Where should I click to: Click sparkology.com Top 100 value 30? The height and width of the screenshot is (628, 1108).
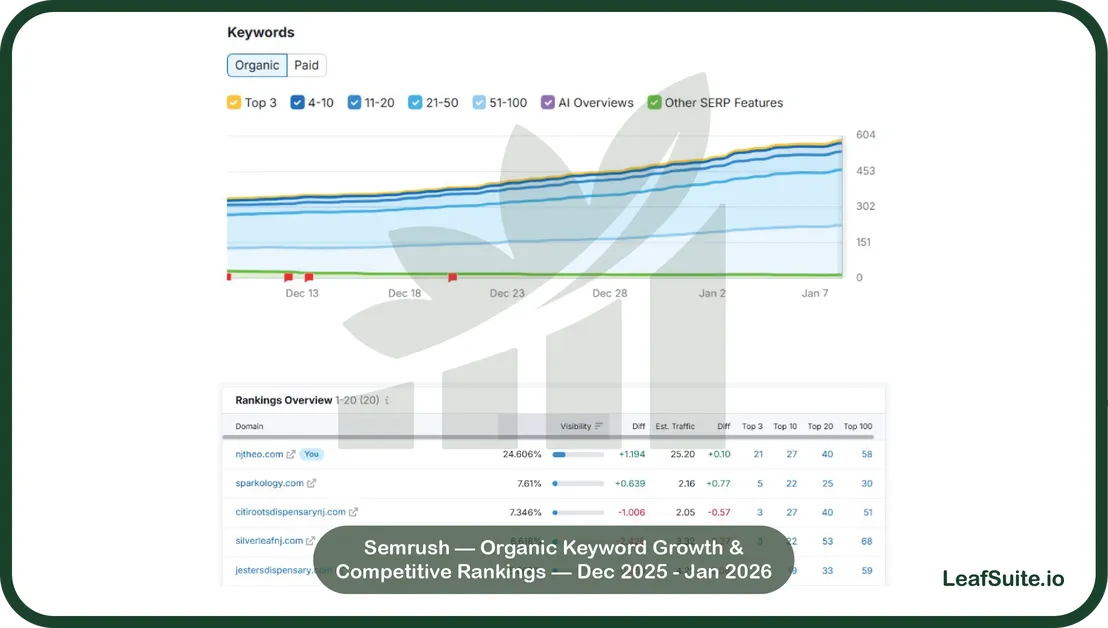(867, 484)
